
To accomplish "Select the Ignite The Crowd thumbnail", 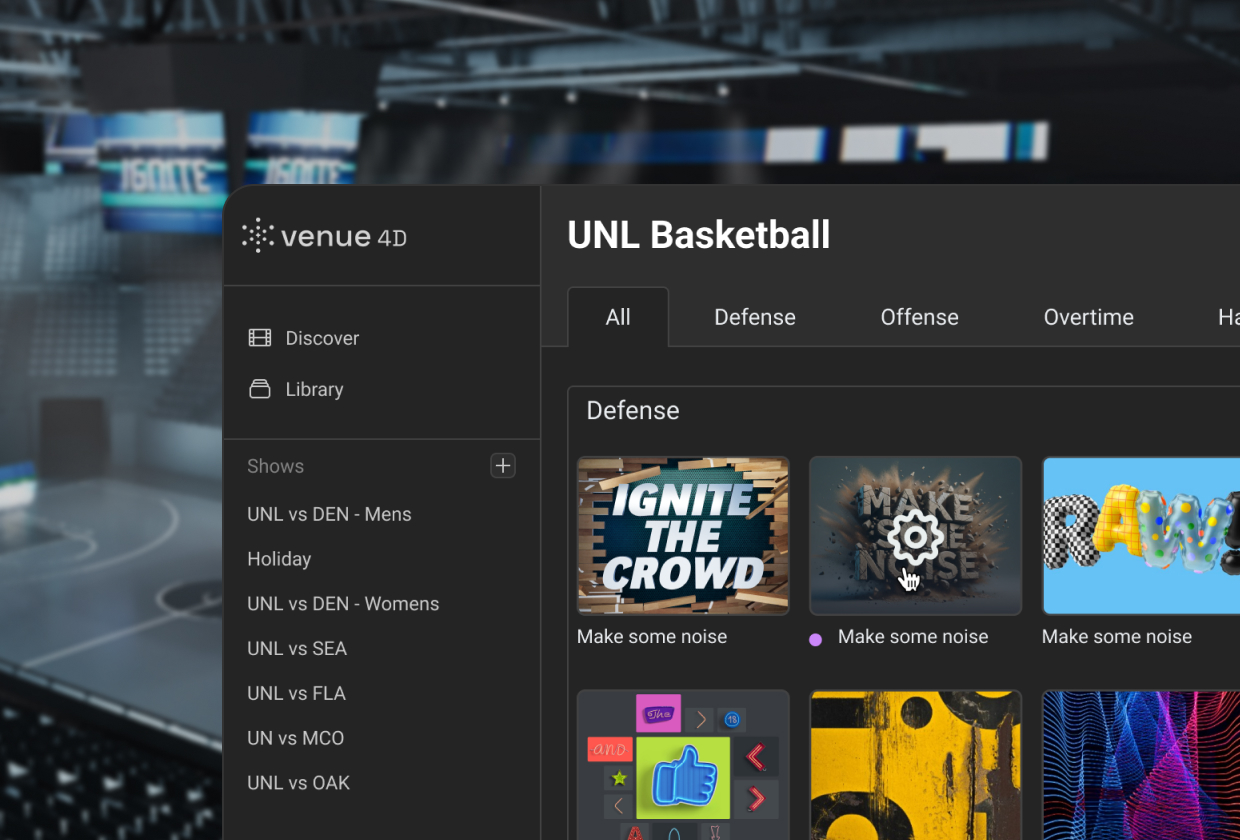I will [x=683, y=535].
